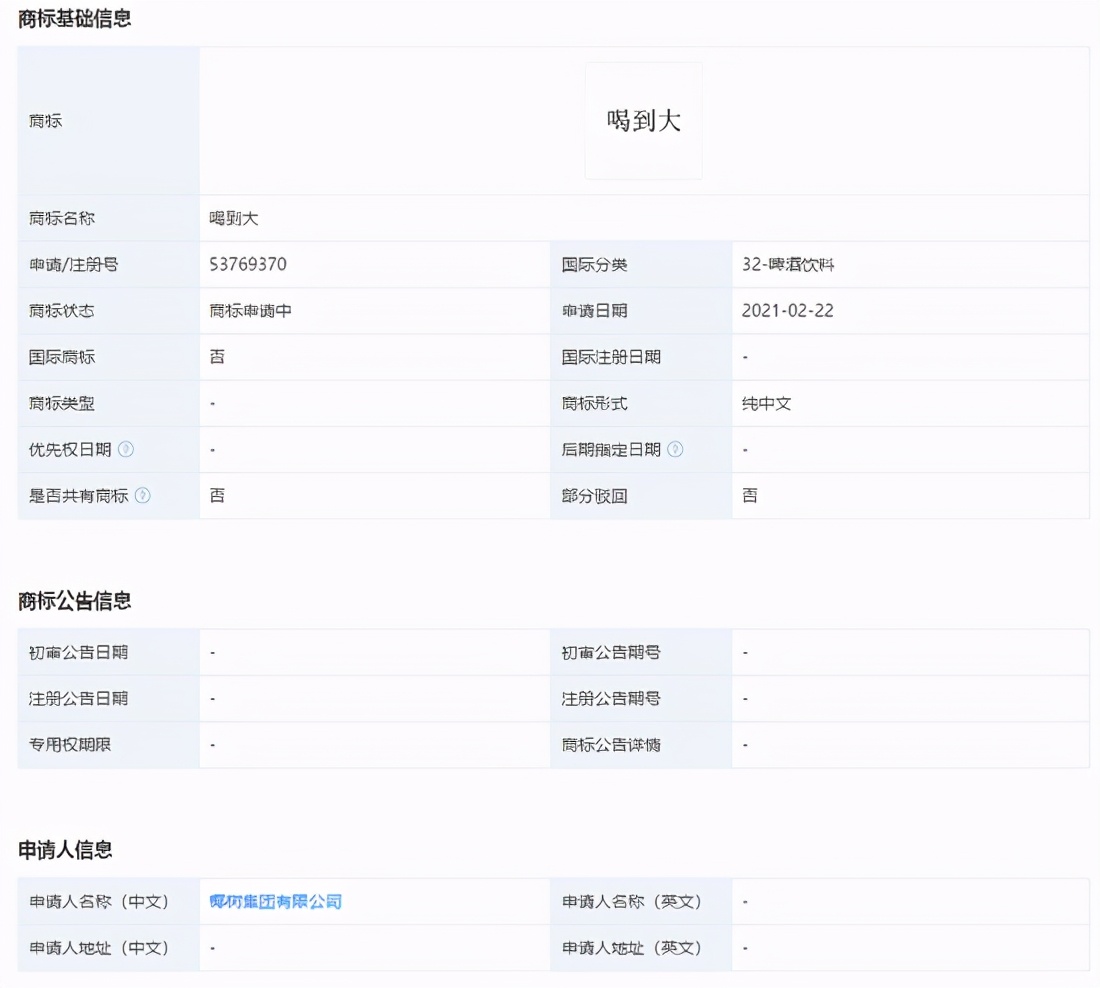Click the 商标基础信息 section heading
1100x988 pixels.
click(75, 18)
